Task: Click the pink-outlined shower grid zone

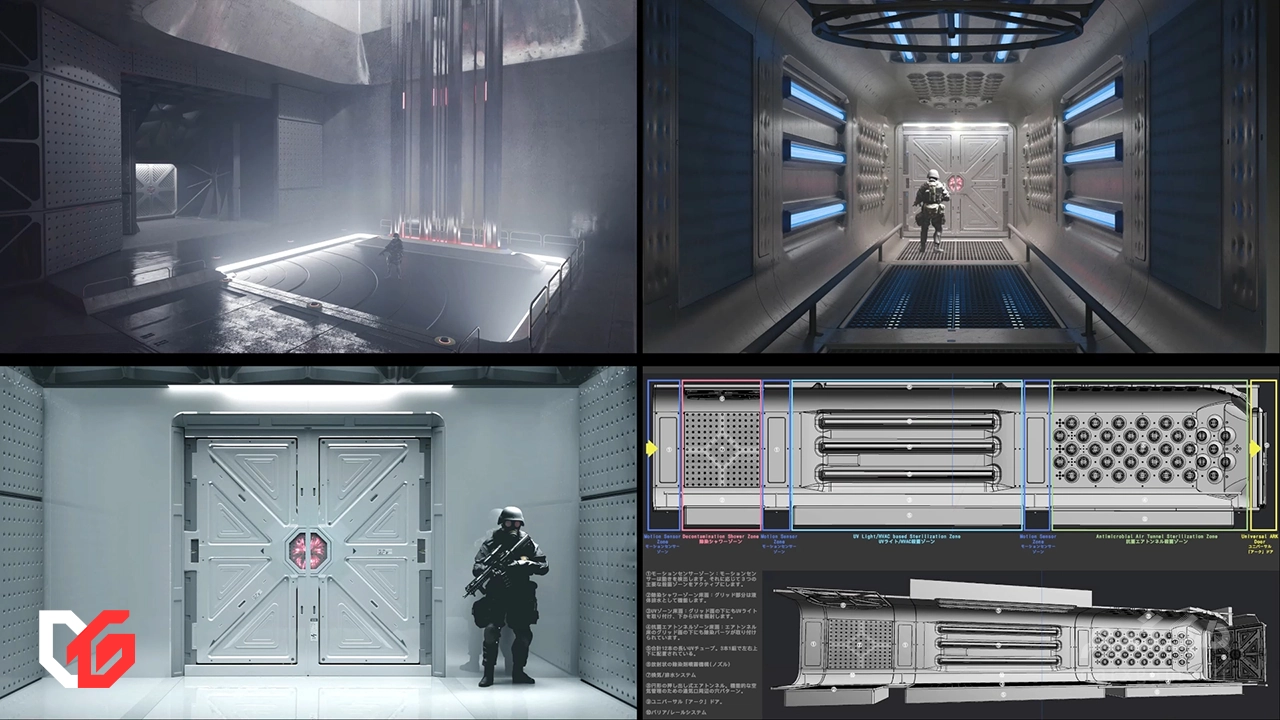Action: point(721,455)
